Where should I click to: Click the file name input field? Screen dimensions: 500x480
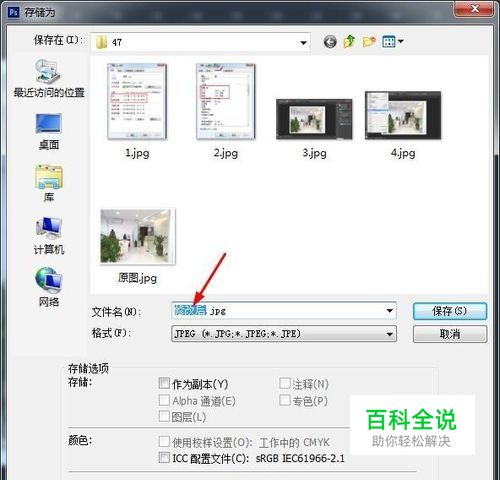(x=284, y=311)
